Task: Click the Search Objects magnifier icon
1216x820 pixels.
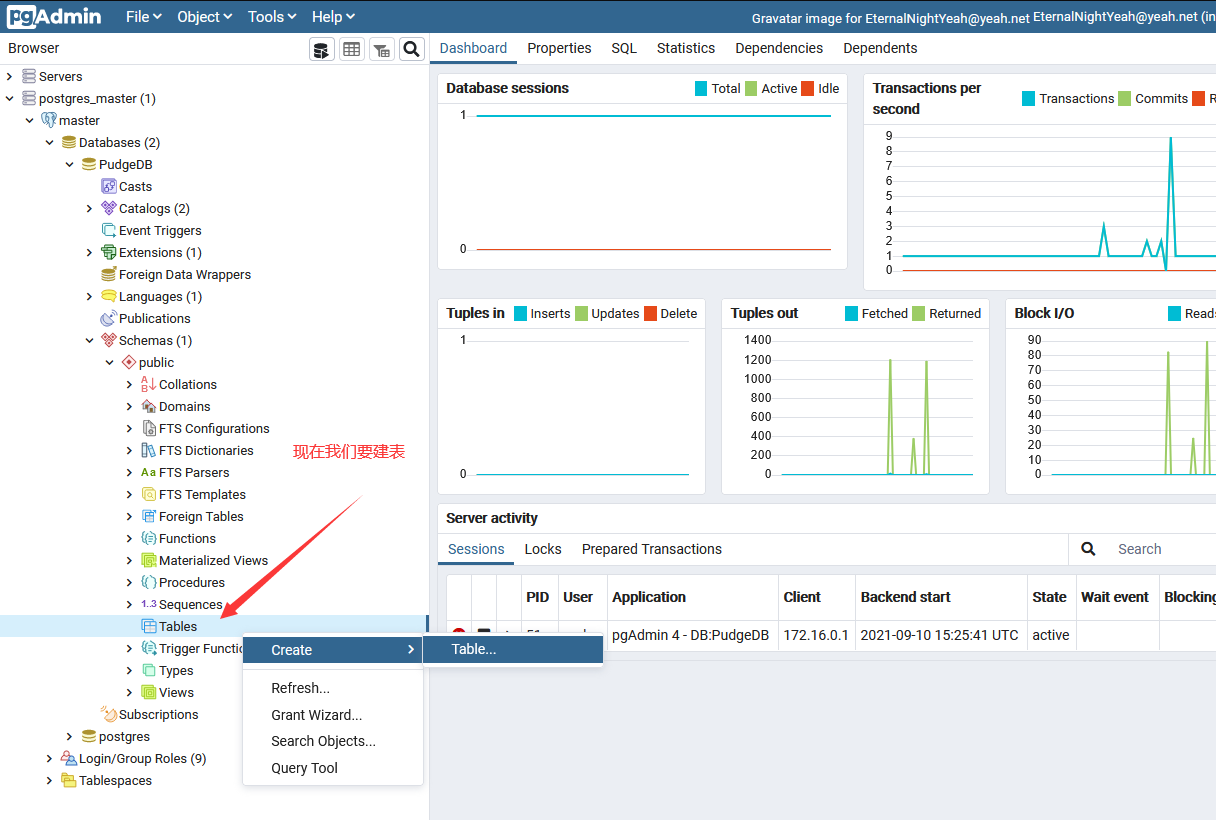Action: click(411, 48)
